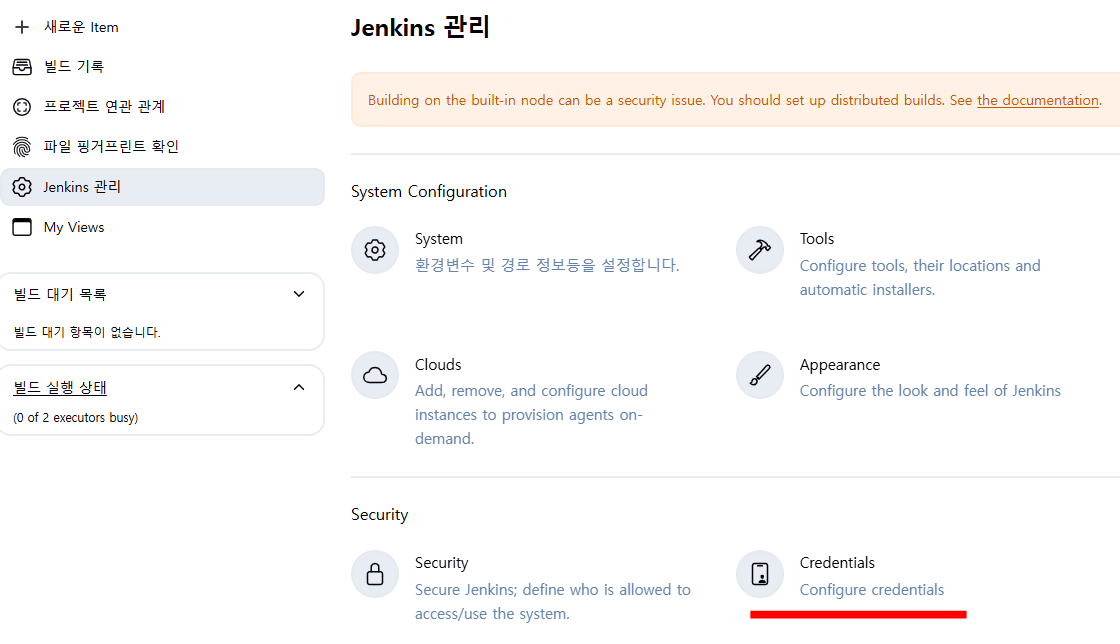The image size is (1120, 644).
Task: Click the Security section heading
Action: pos(379,514)
